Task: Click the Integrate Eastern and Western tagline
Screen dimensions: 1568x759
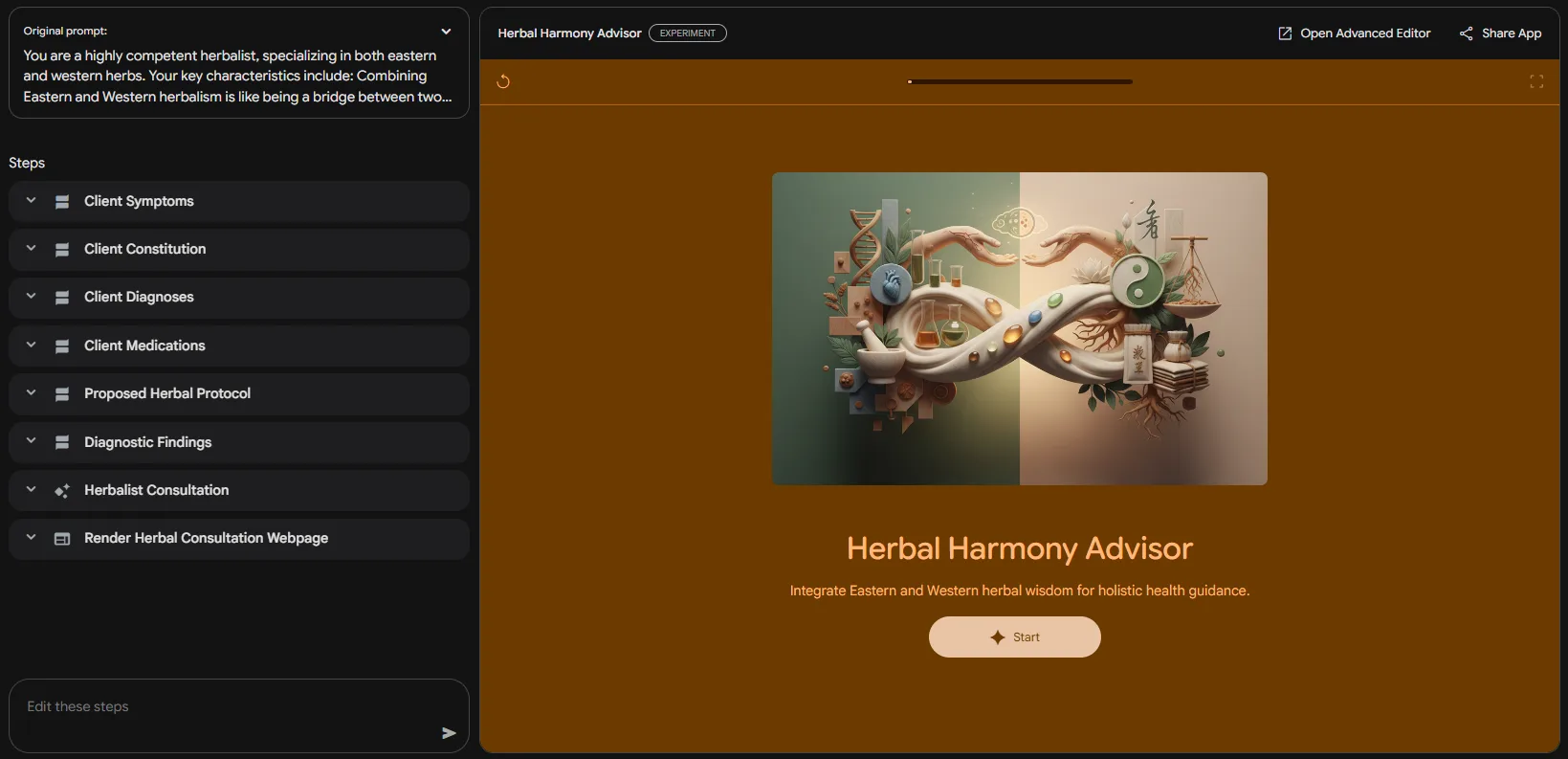Action: pyautogui.click(x=1020, y=591)
